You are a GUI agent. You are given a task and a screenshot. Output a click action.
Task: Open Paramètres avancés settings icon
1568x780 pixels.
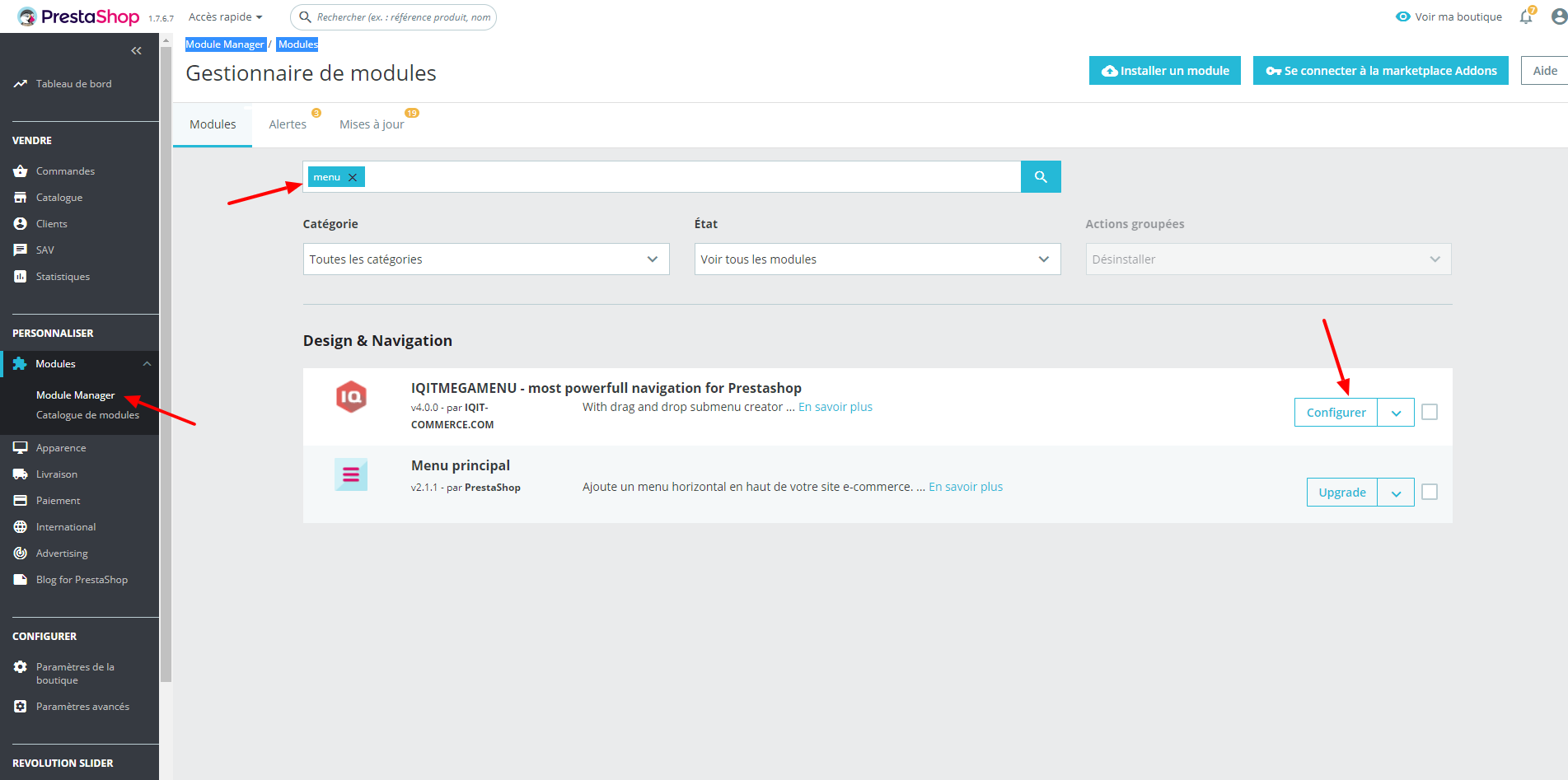(x=21, y=707)
